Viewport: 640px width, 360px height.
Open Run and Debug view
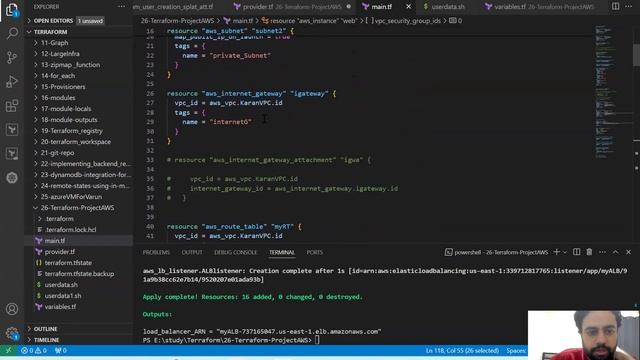[12, 82]
